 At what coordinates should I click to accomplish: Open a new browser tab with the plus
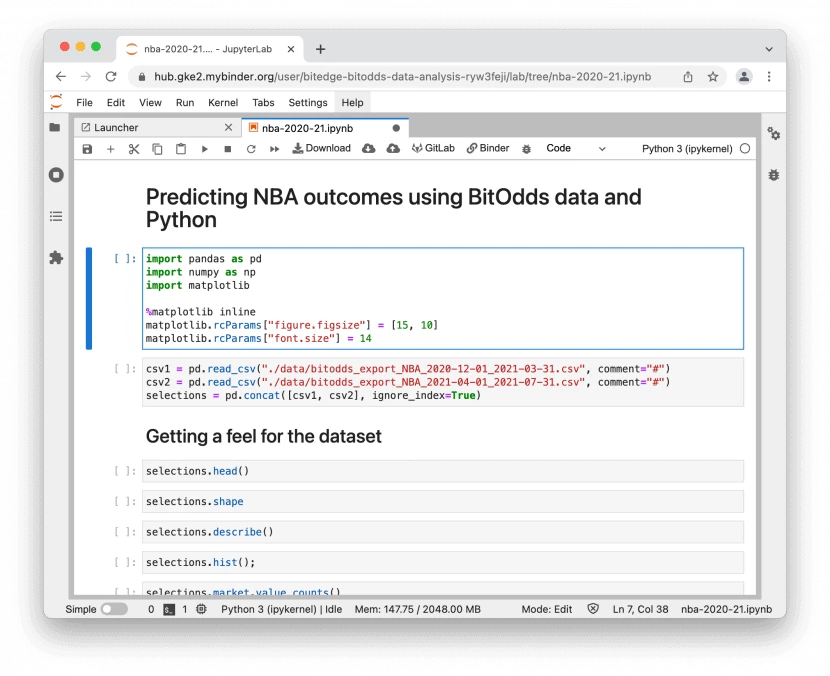320,49
